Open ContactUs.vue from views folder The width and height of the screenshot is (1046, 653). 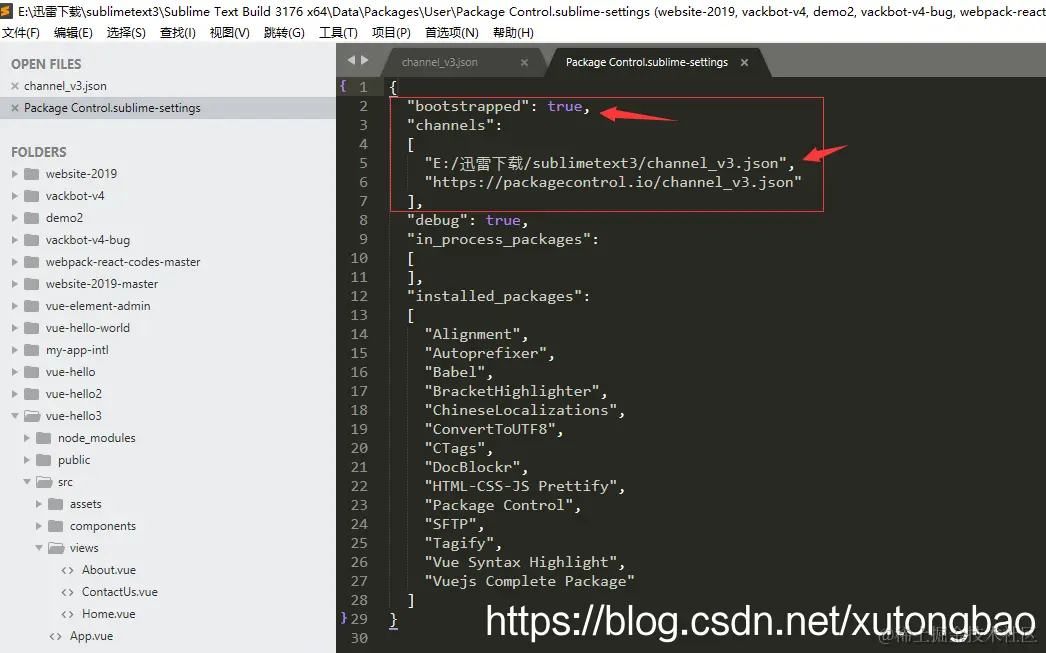coord(120,592)
